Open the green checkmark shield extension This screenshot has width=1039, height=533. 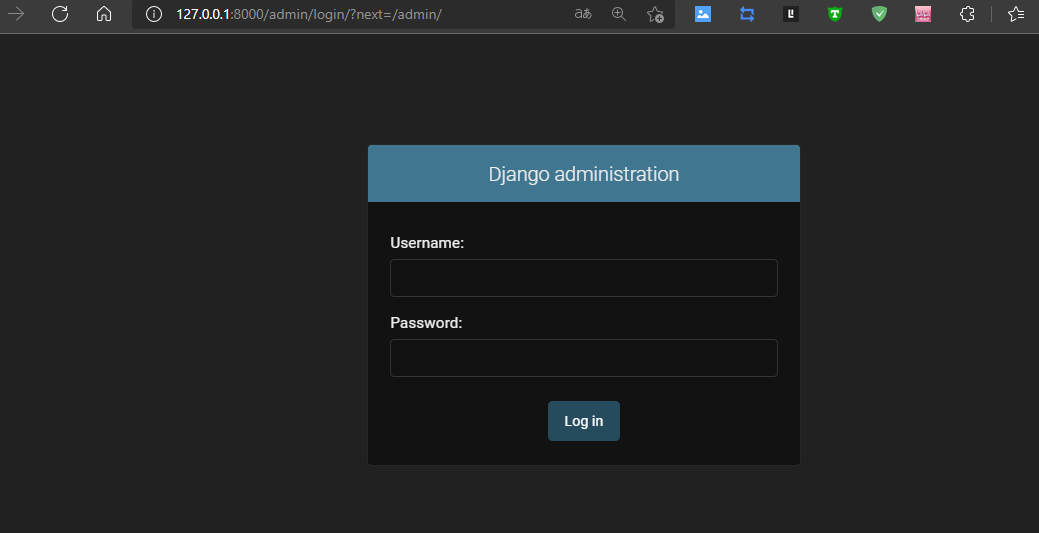tap(879, 14)
